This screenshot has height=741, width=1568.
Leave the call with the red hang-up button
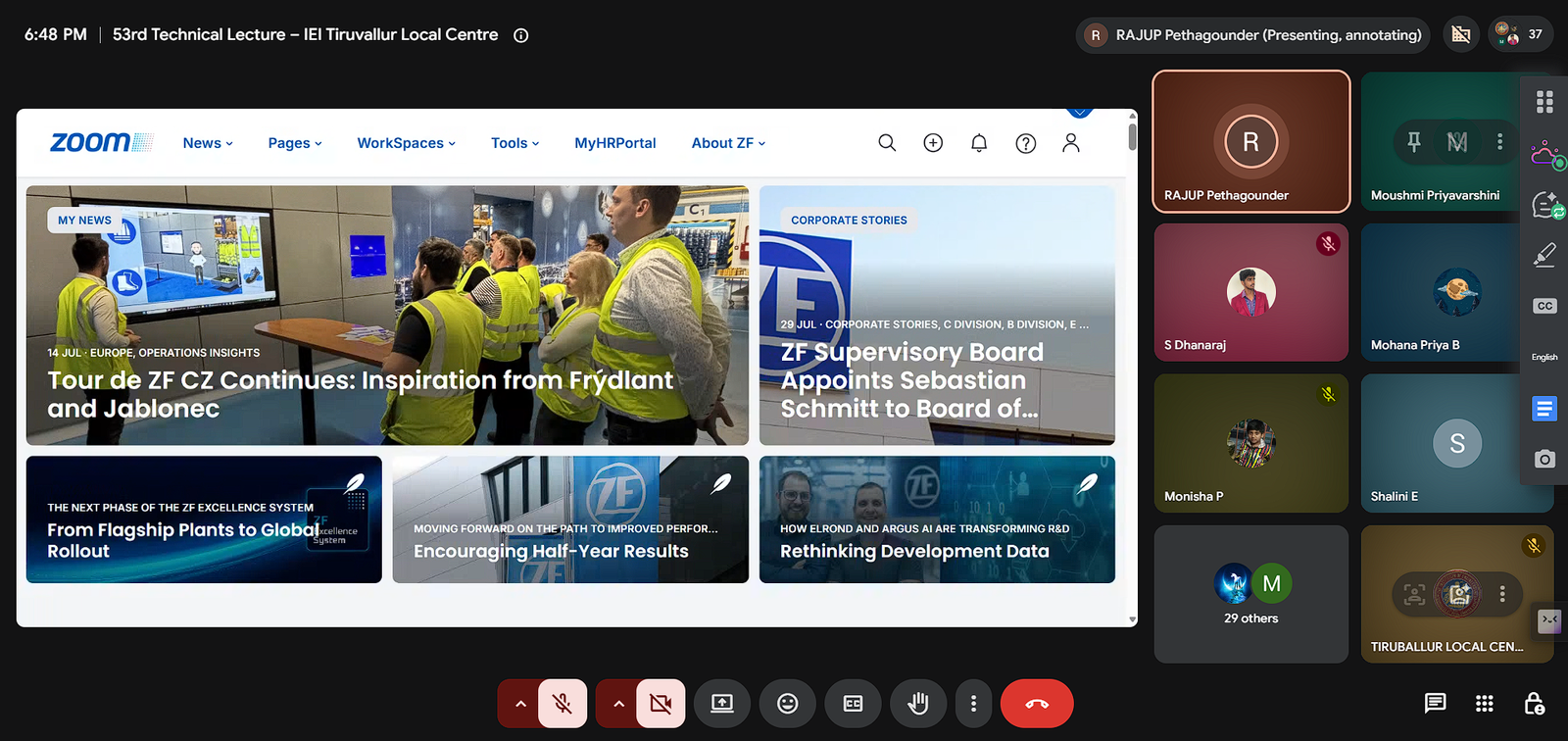tap(1037, 704)
